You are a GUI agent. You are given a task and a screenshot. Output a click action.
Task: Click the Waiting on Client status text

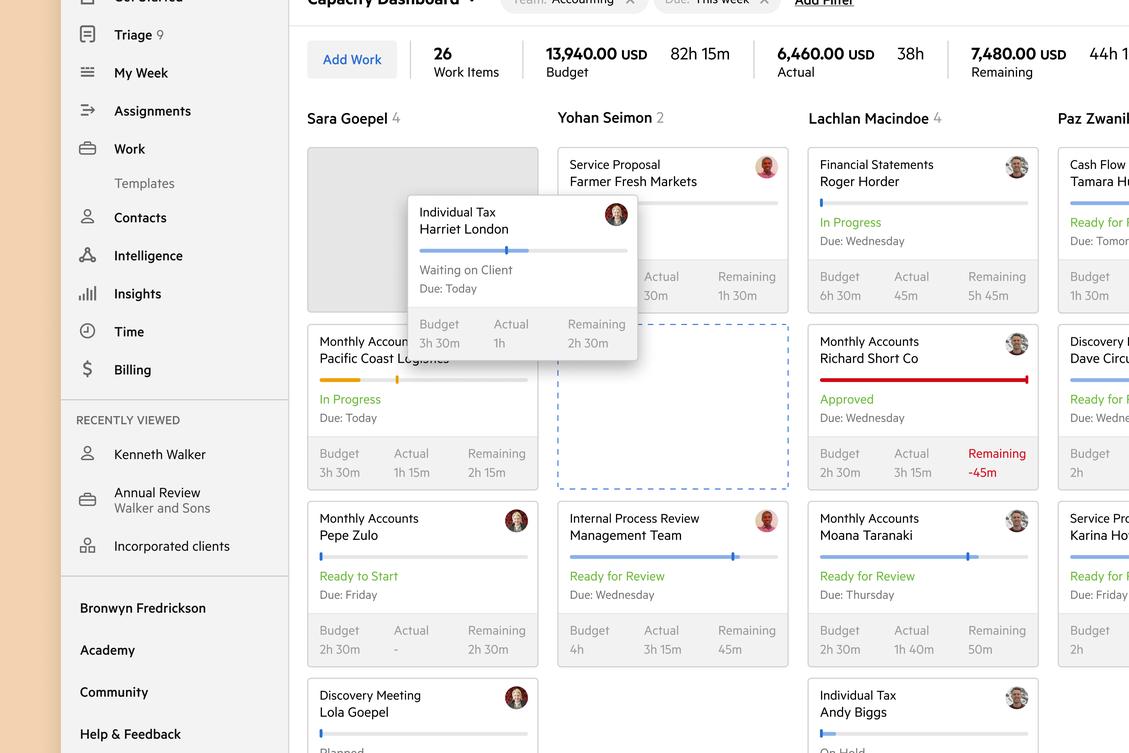[x=466, y=270]
